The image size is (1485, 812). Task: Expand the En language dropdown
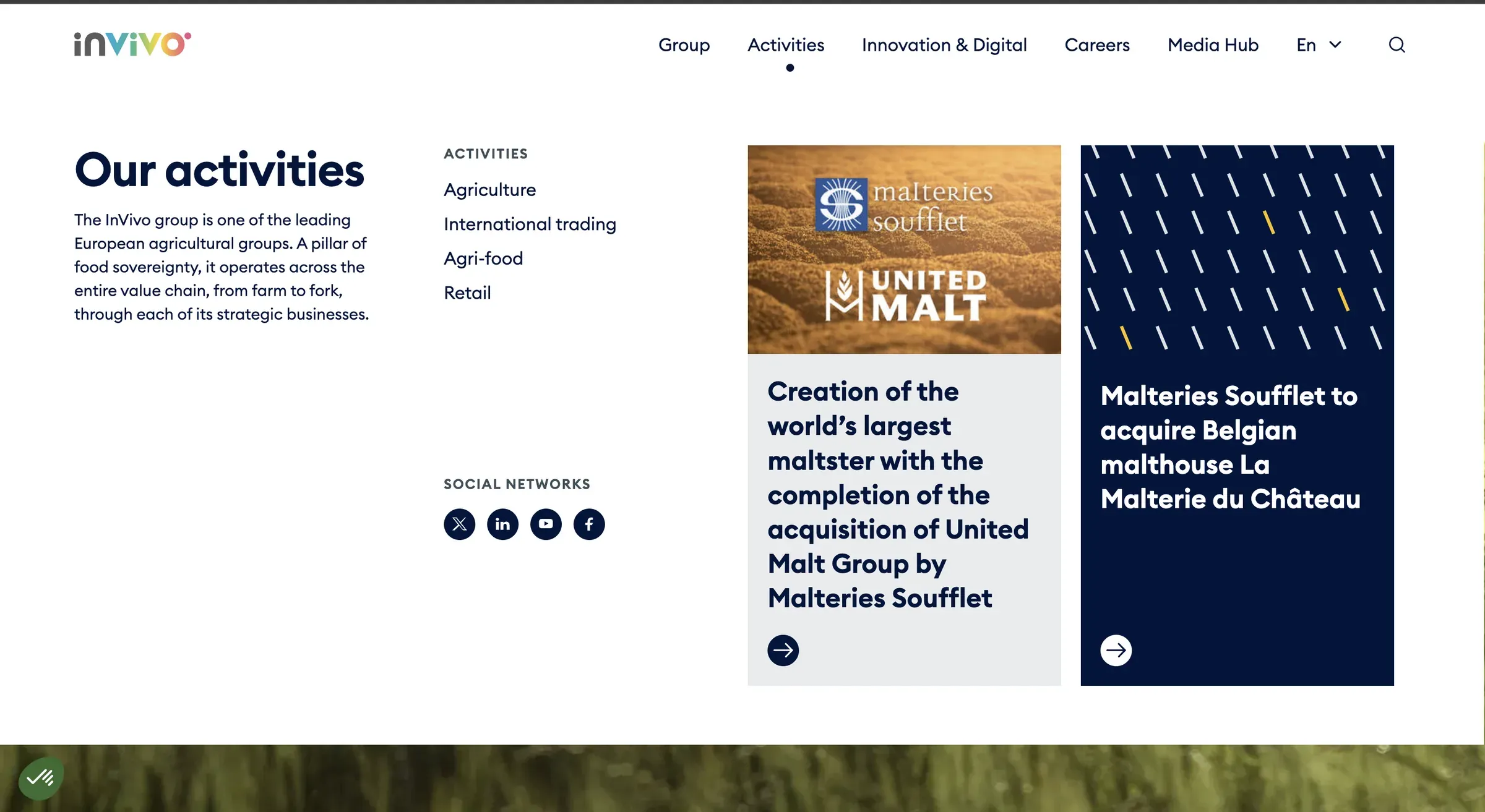[x=1319, y=45]
